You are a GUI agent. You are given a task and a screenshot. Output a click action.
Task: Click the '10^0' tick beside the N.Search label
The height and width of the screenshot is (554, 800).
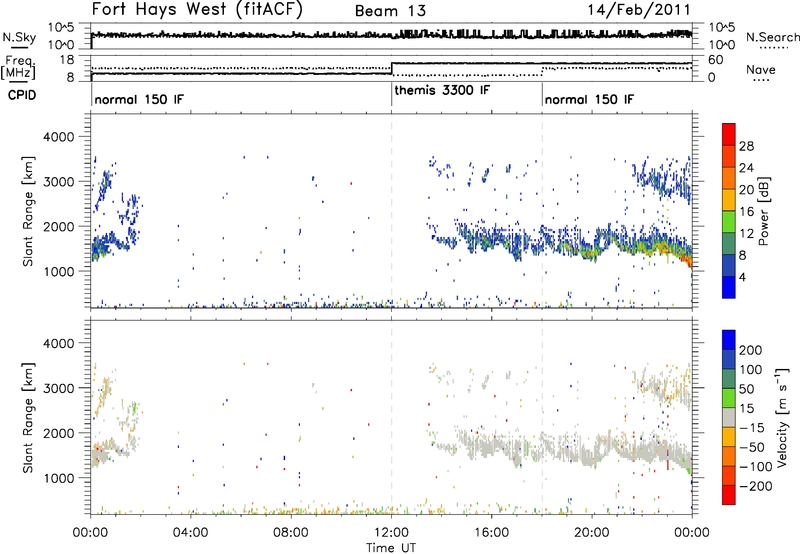[x=722, y=45]
